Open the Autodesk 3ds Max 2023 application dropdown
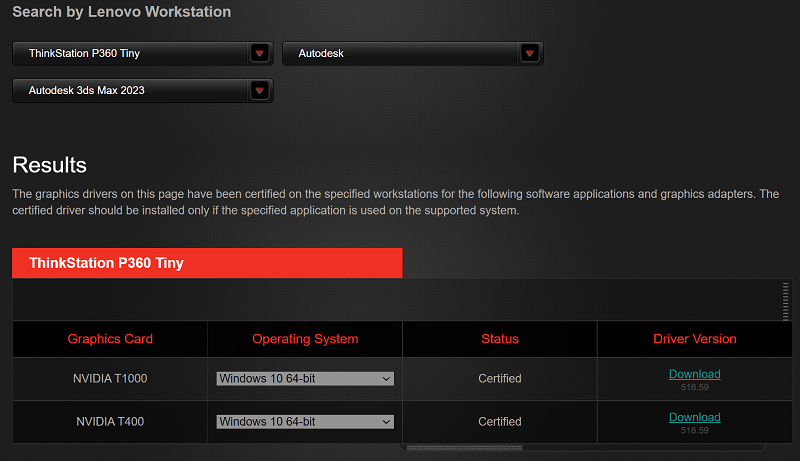800x461 pixels. (x=142, y=91)
